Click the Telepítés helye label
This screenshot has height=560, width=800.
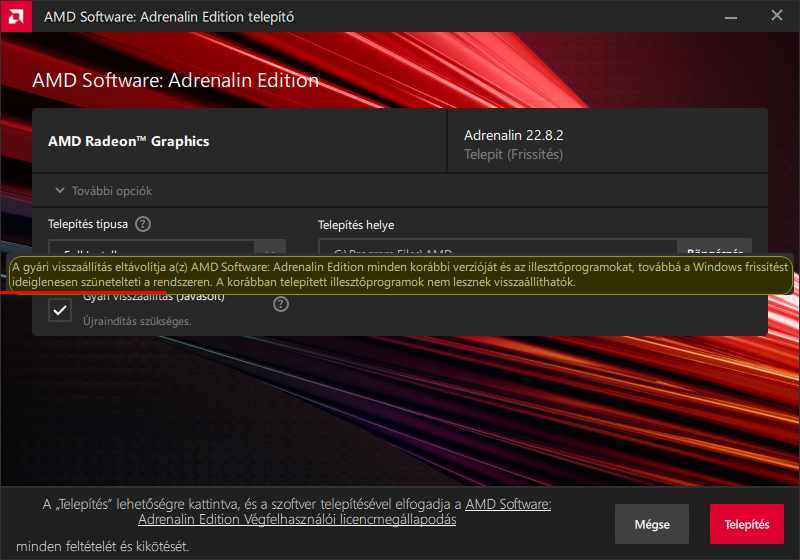[356, 225]
